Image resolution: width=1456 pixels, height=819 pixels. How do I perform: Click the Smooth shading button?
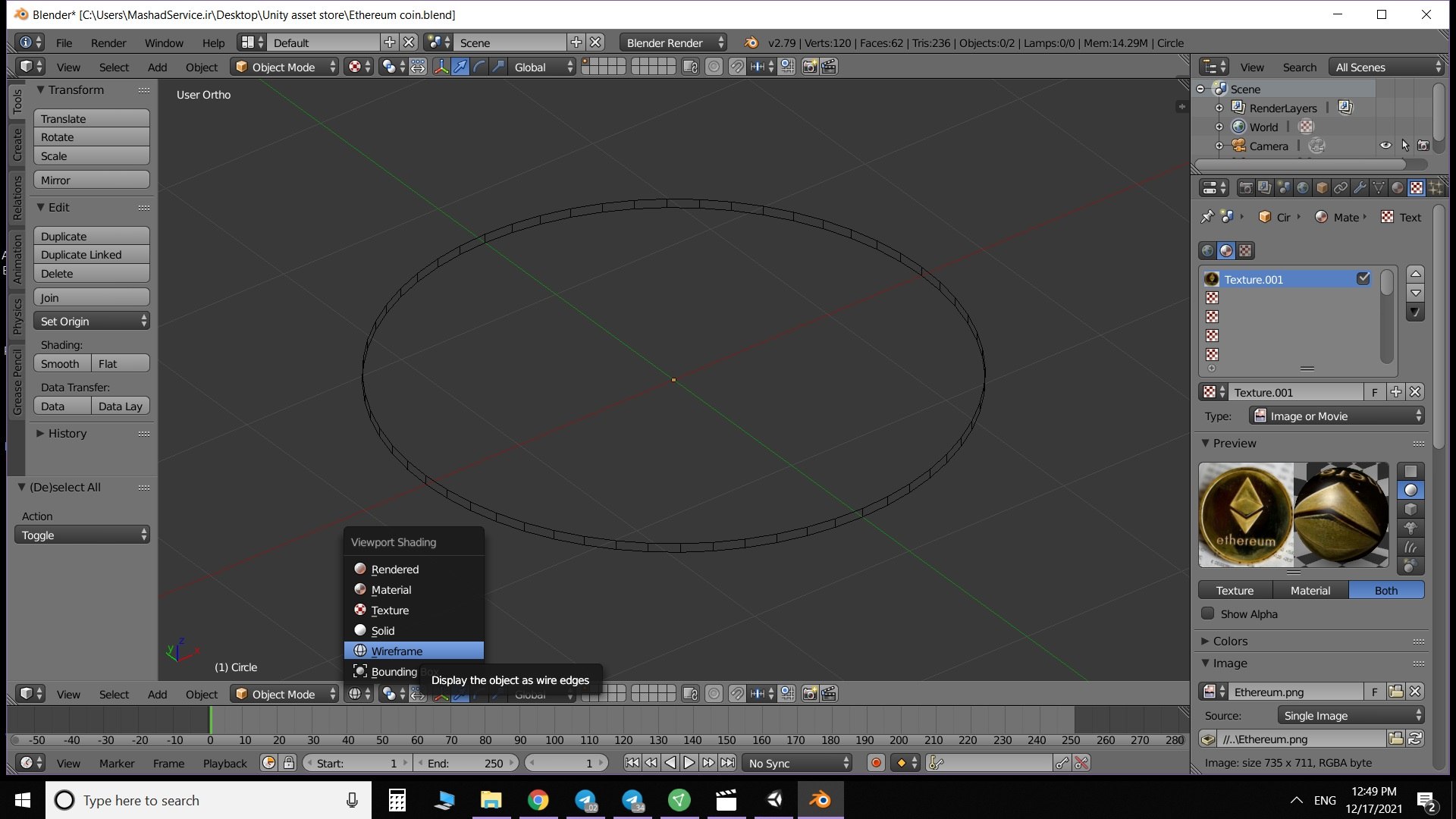tap(59, 363)
